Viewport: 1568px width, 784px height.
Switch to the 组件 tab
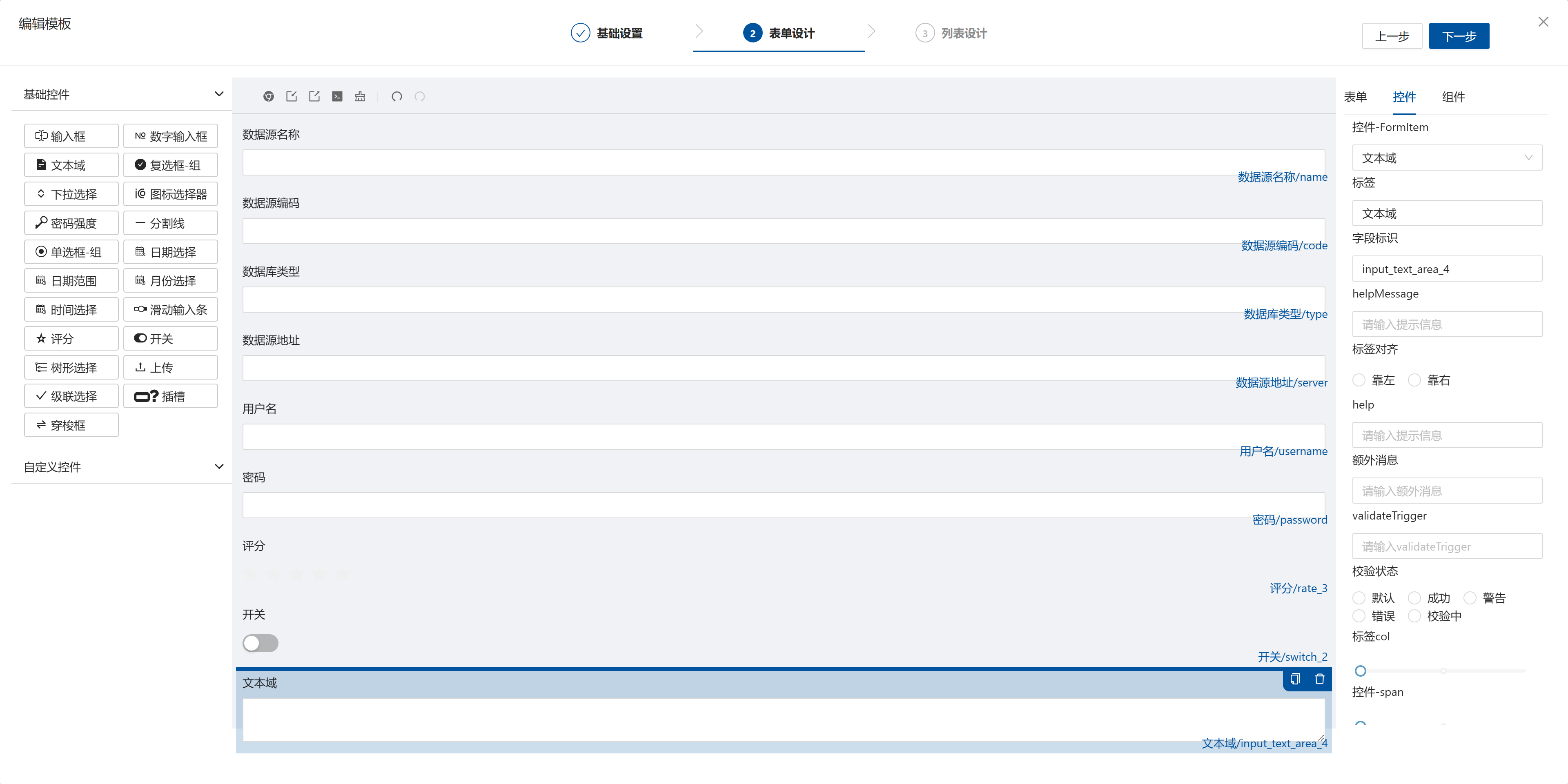(x=1454, y=97)
